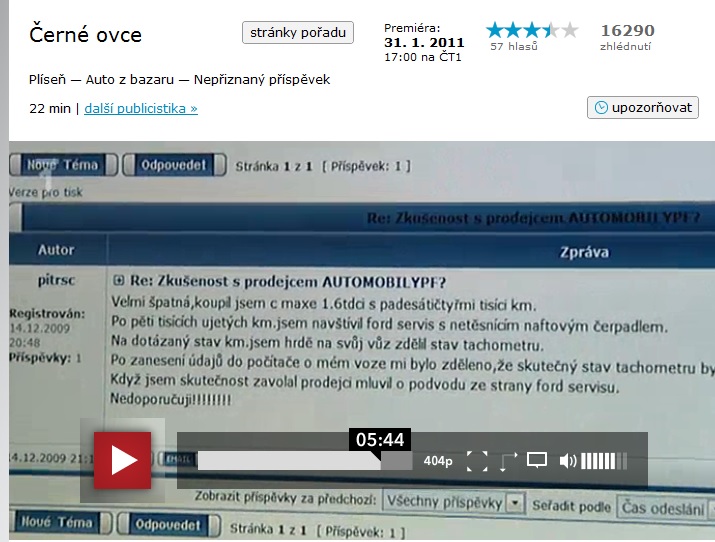Click the fullscreen icon in the player
This screenshot has height=542, width=715.
[x=477, y=461]
